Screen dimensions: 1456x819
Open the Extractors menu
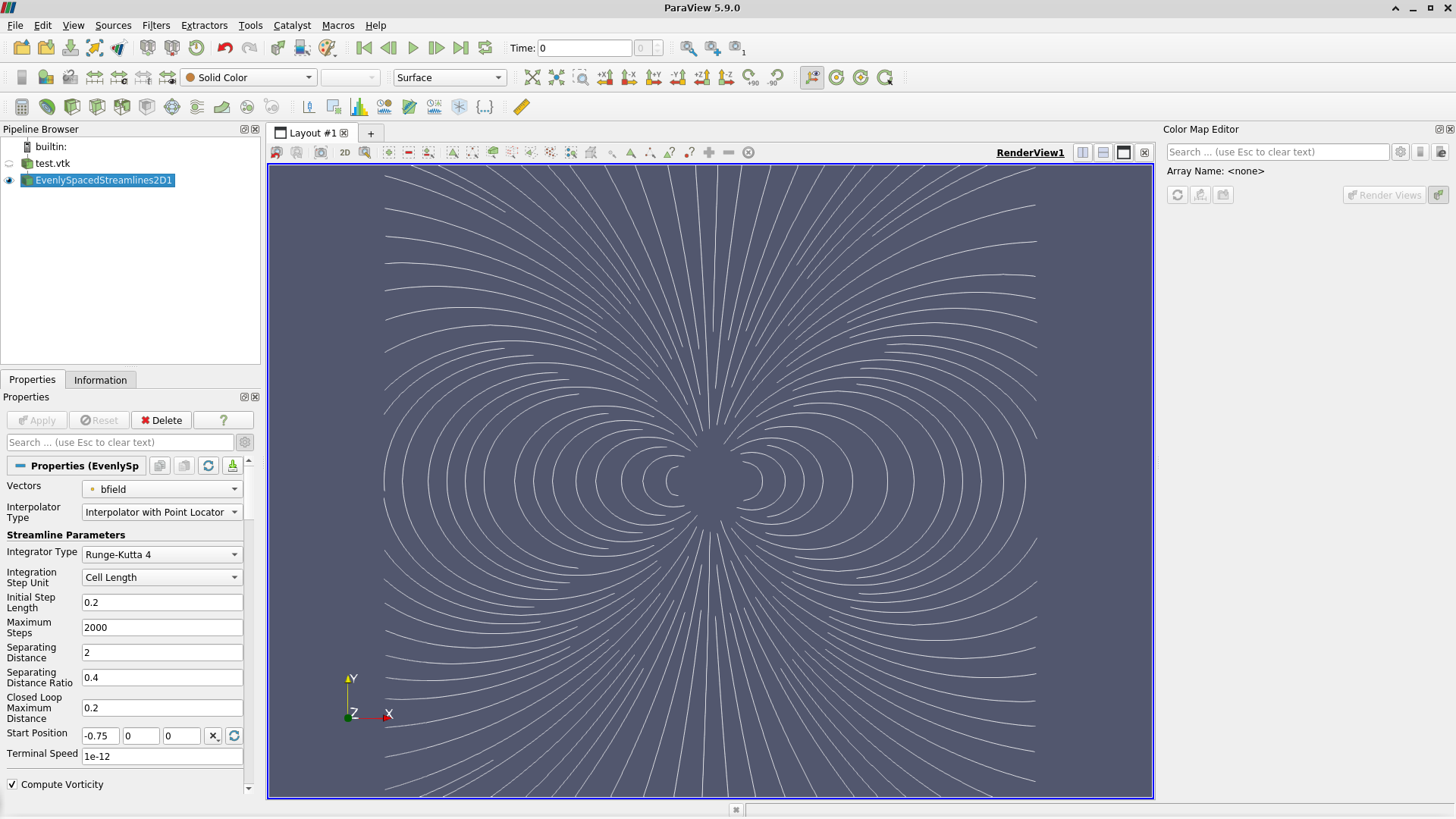coord(204,25)
